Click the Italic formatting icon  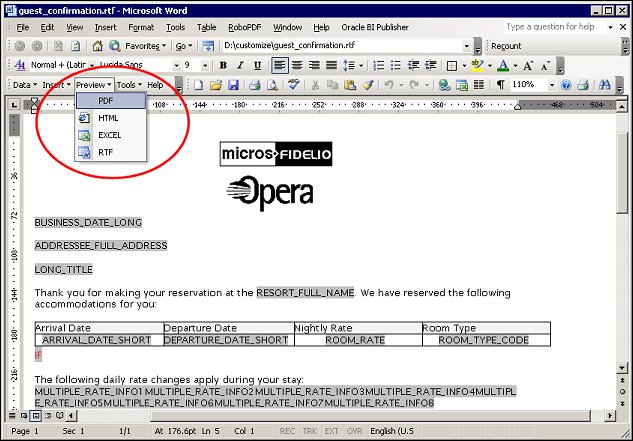coord(241,65)
